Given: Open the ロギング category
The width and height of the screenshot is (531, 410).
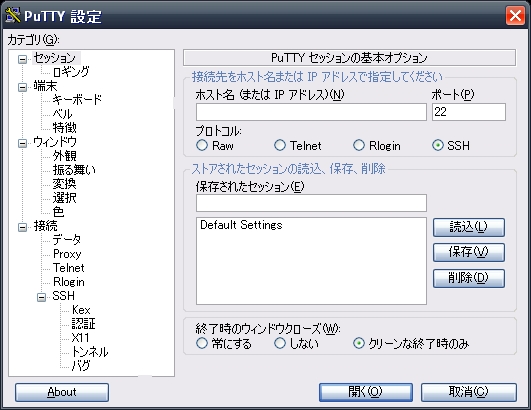Looking at the screenshot, I should tap(71, 72).
